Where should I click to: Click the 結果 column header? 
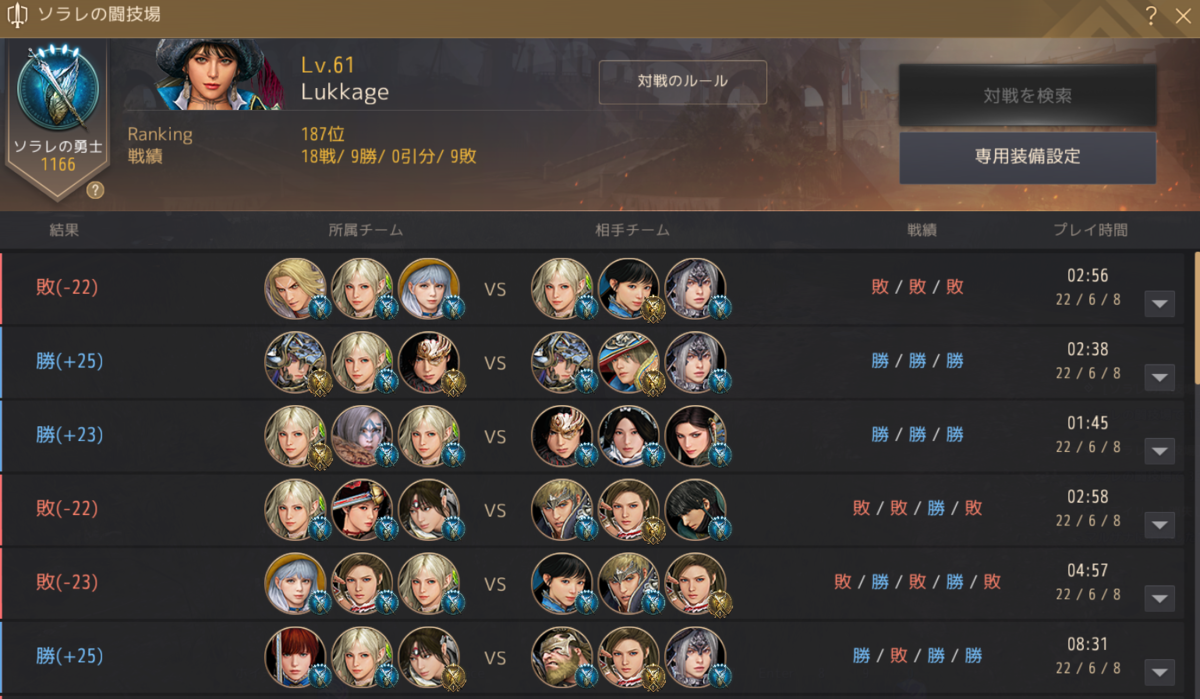pyautogui.click(x=64, y=230)
